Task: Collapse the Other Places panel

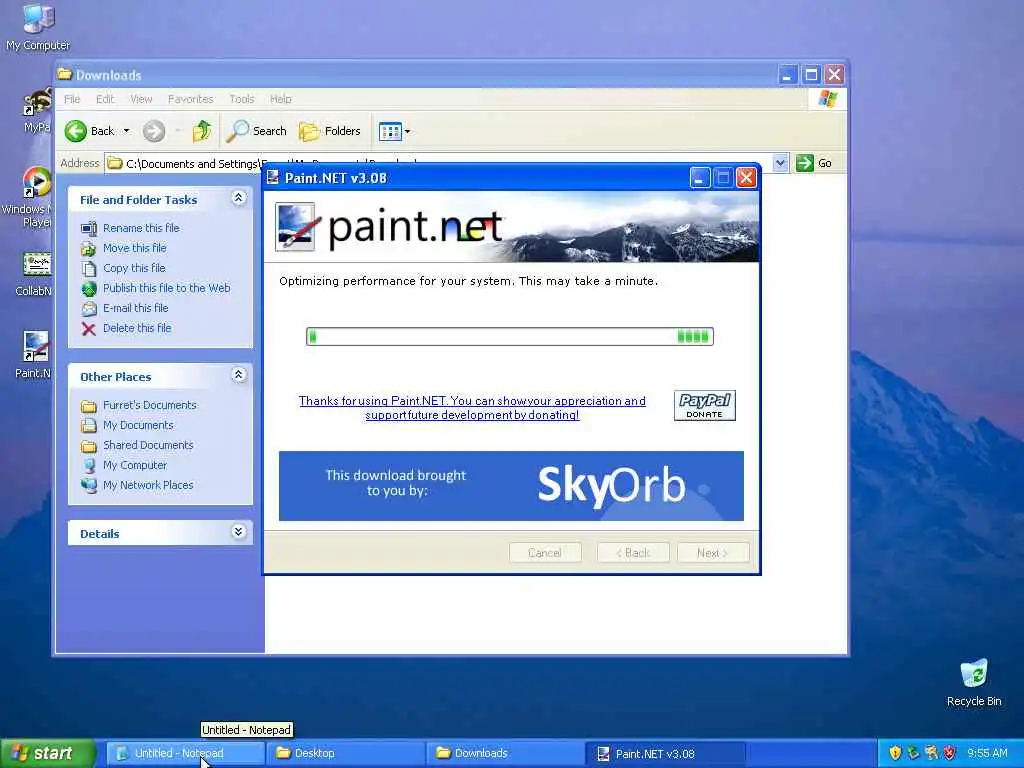Action: point(238,375)
